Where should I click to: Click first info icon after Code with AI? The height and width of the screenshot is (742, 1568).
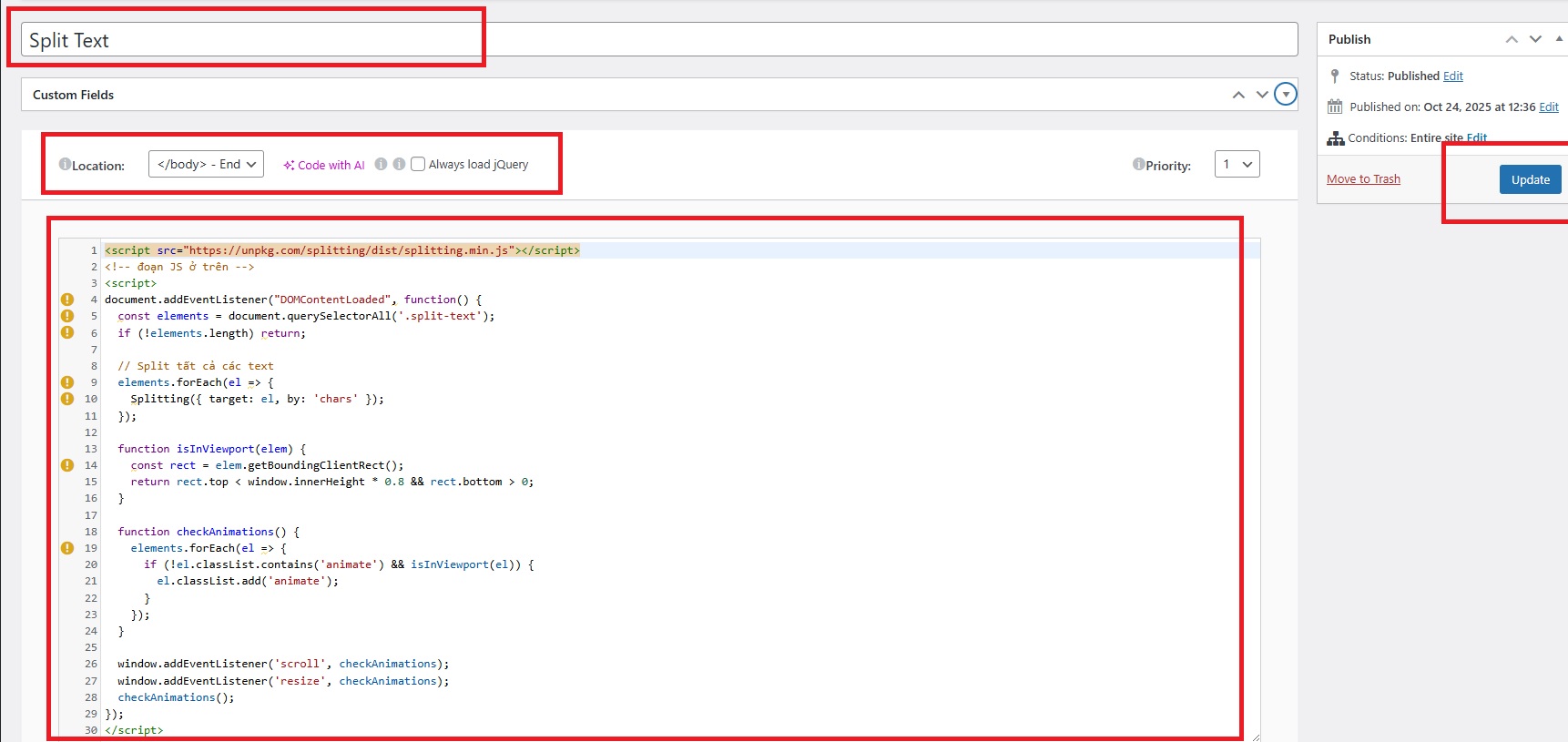coord(381,164)
